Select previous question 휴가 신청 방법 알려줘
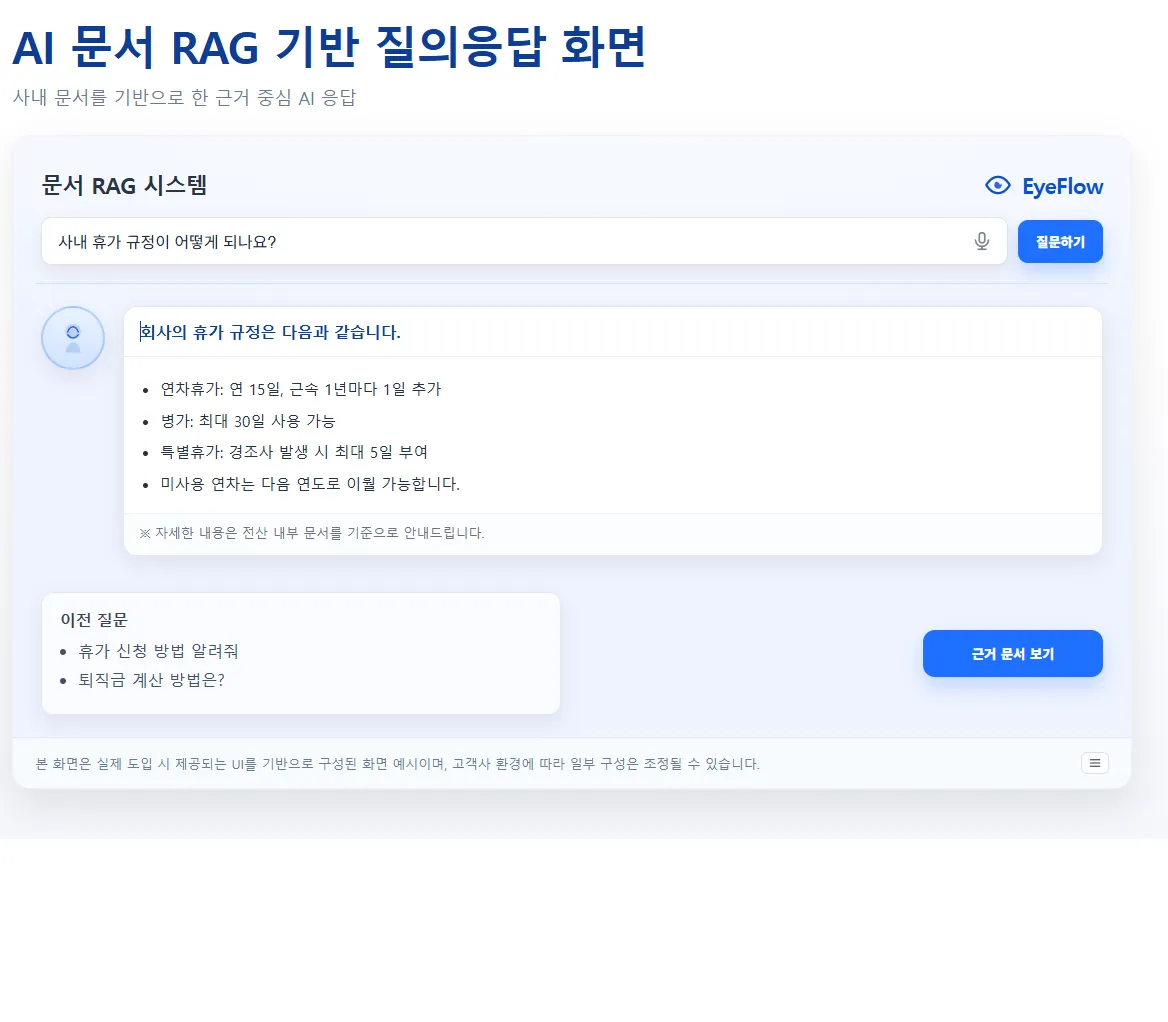 click(x=158, y=651)
